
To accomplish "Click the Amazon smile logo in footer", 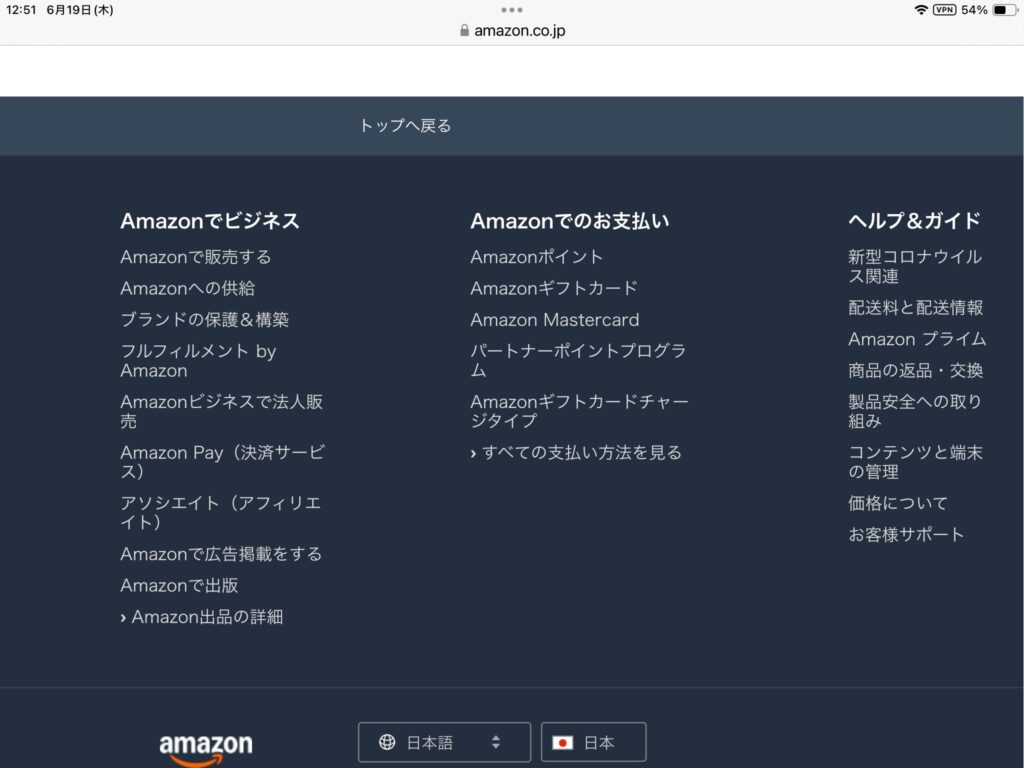I will pyautogui.click(x=206, y=749).
